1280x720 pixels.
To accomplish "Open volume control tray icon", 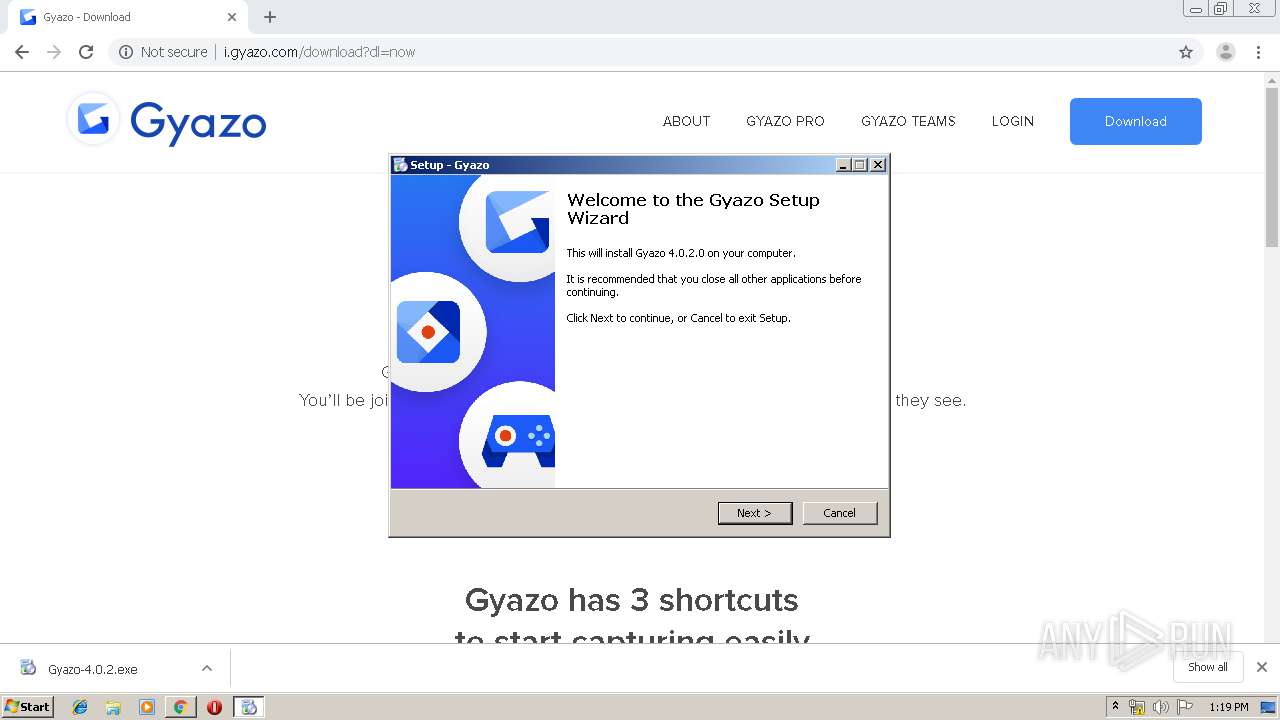I will [x=1161, y=707].
